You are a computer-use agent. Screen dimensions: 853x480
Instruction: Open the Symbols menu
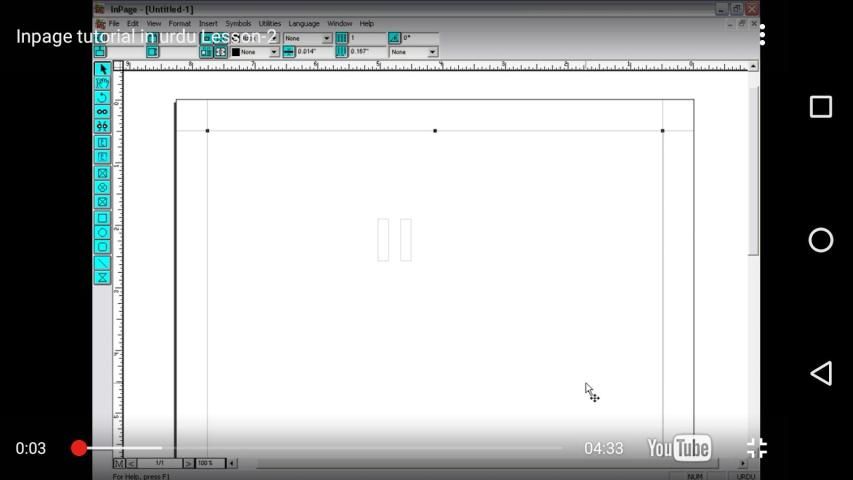coord(238,23)
